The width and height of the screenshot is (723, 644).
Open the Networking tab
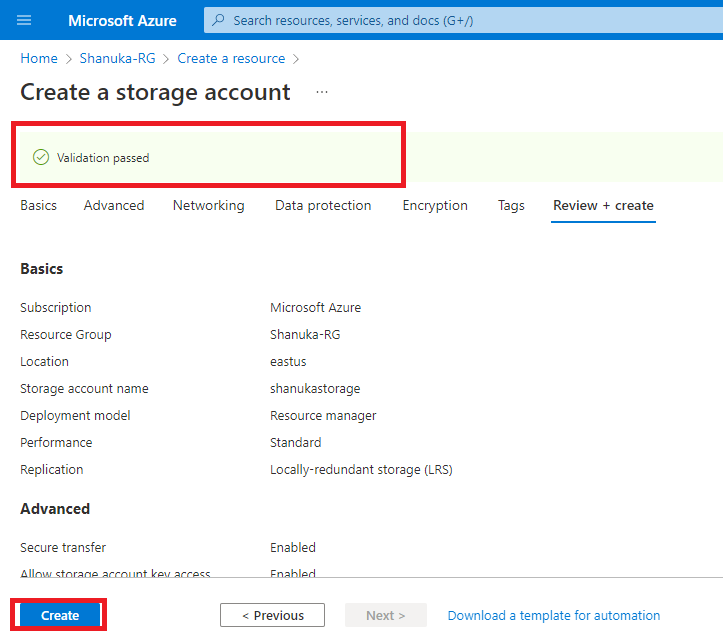coord(208,205)
